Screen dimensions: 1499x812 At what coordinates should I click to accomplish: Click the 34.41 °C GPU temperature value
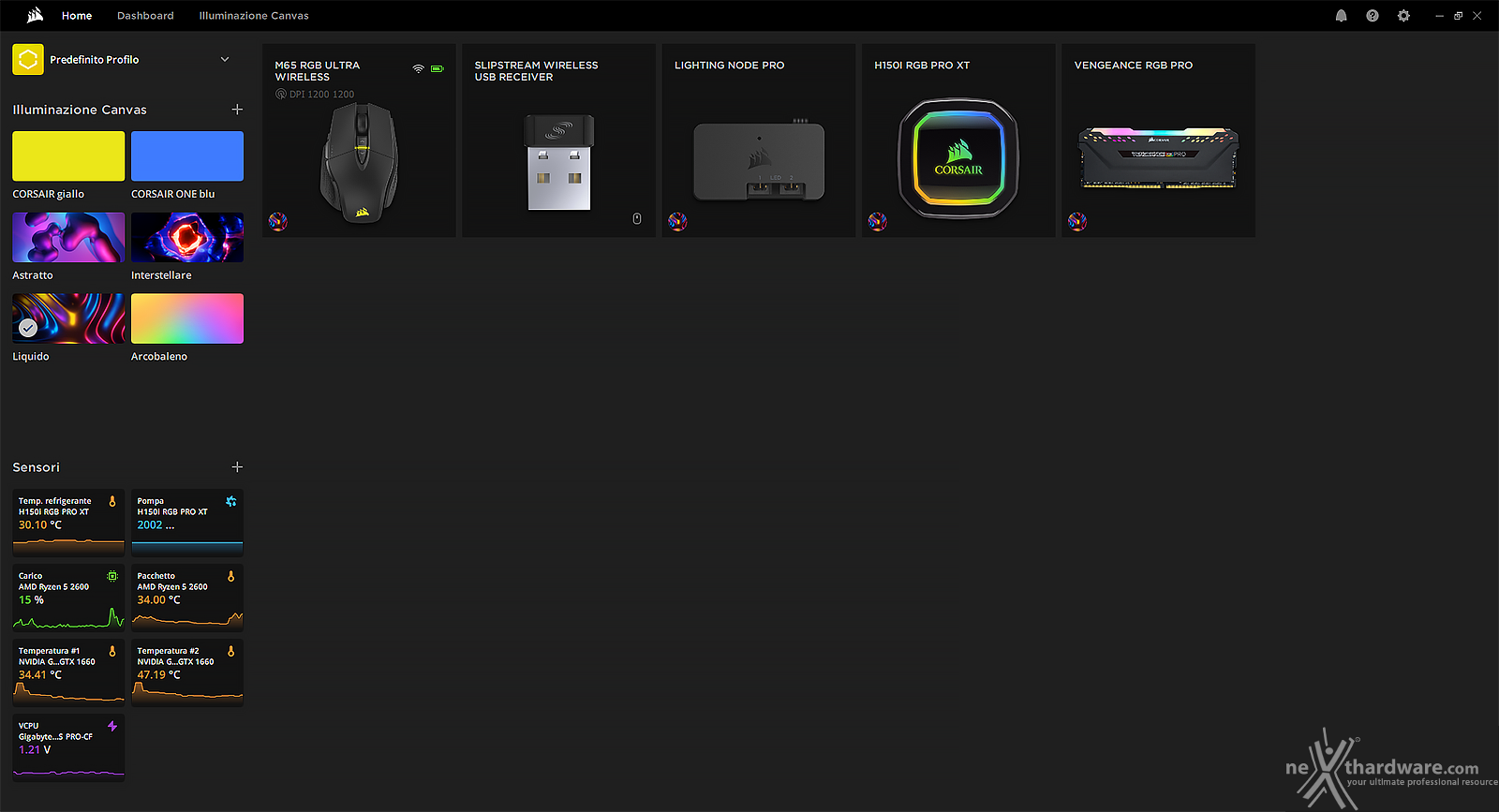pyautogui.click(x=40, y=674)
